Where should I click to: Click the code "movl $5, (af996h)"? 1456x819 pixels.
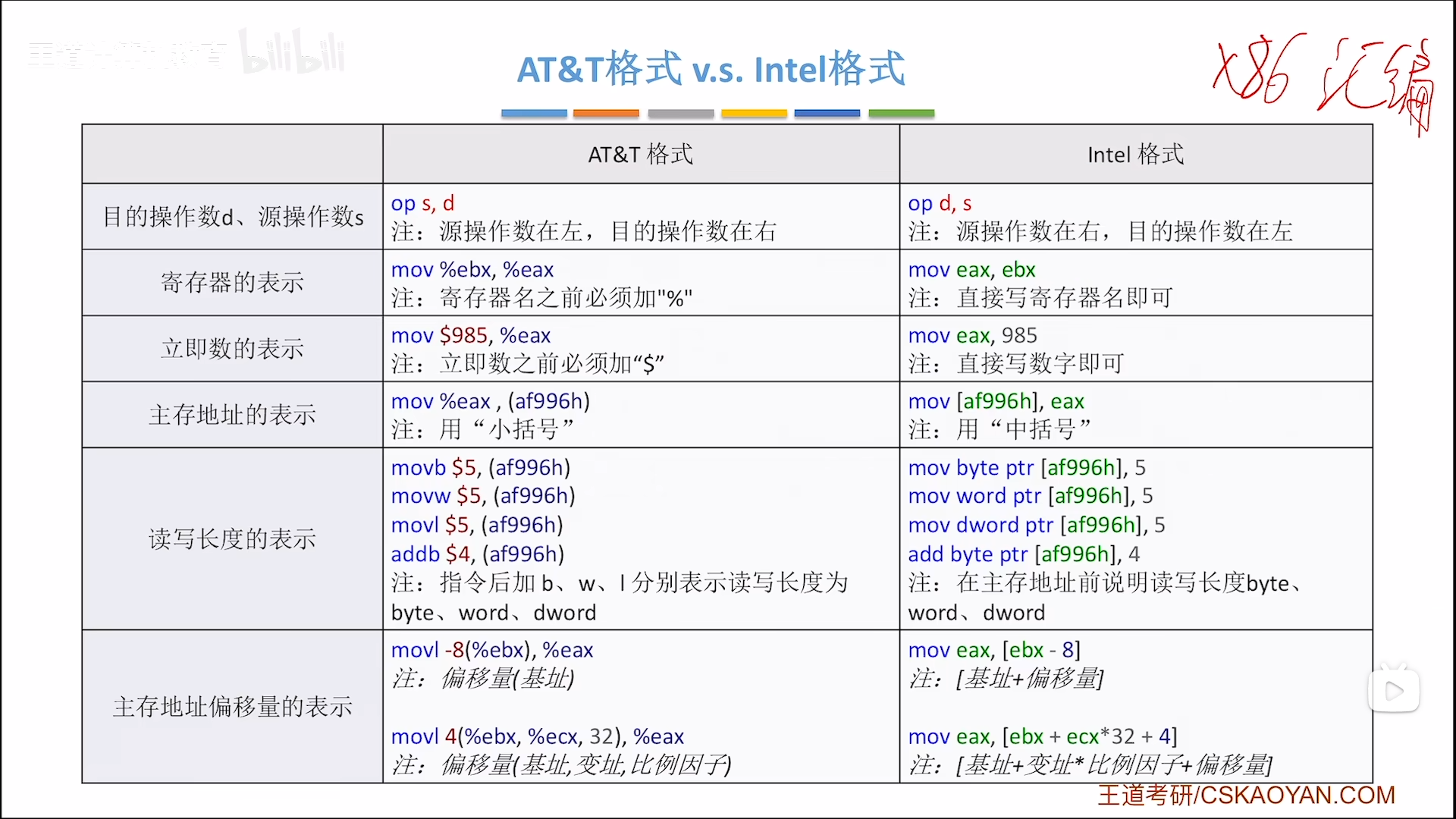[476, 525]
